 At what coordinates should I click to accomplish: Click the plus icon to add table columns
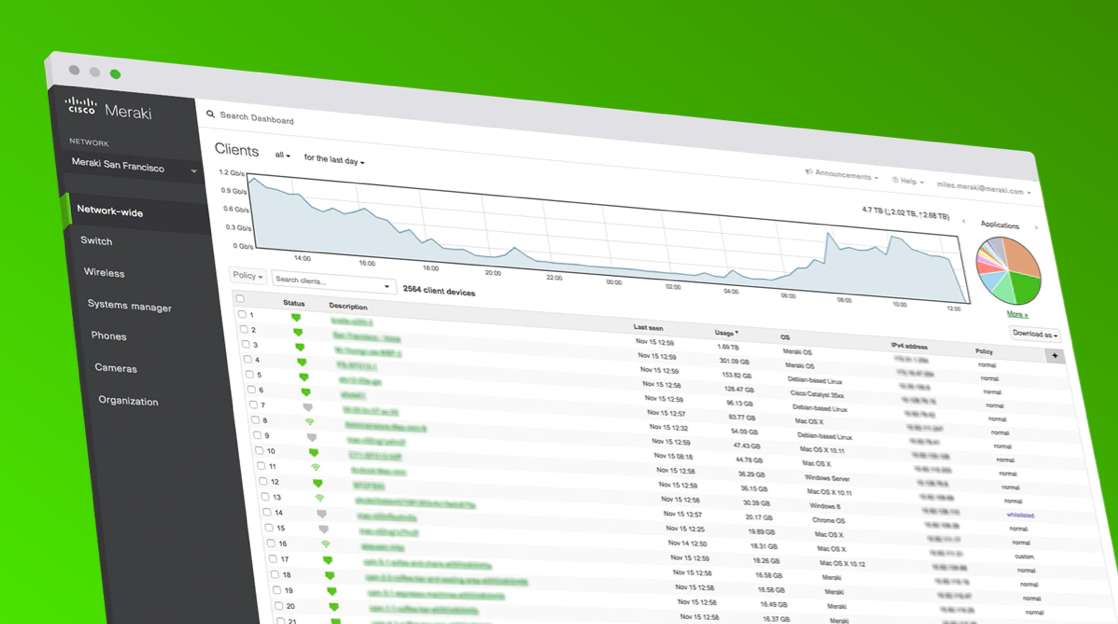pyautogui.click(x=1055, y=355)
